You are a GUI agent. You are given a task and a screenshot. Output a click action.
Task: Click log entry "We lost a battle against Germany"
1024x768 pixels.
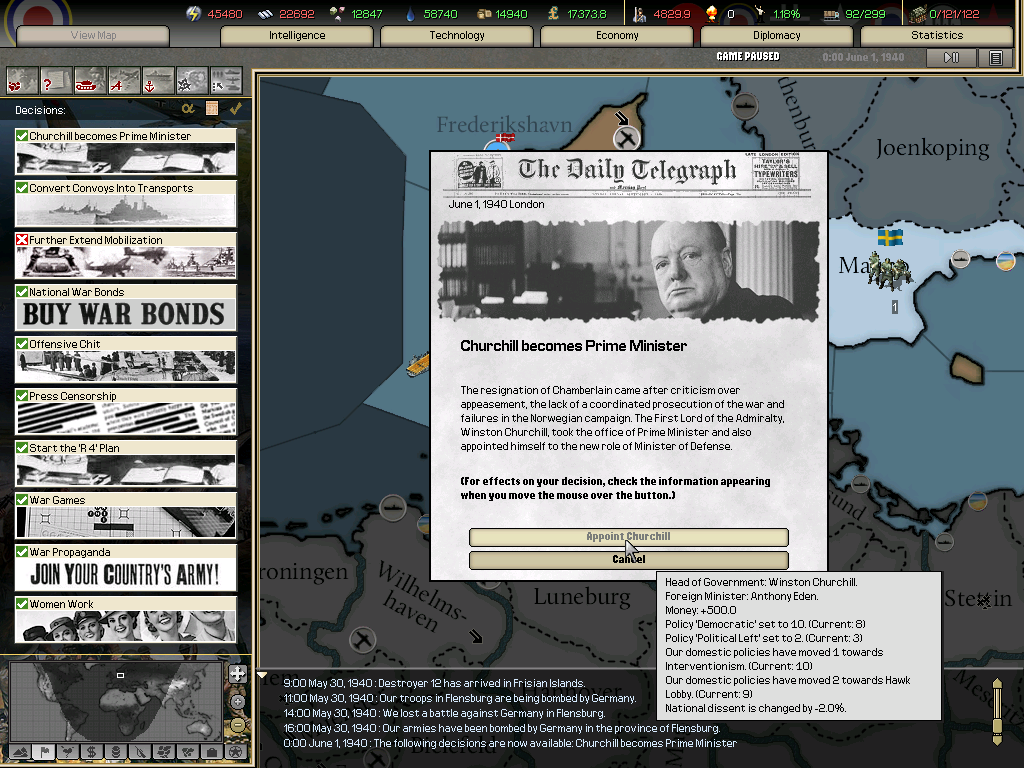tap(444, 713)
